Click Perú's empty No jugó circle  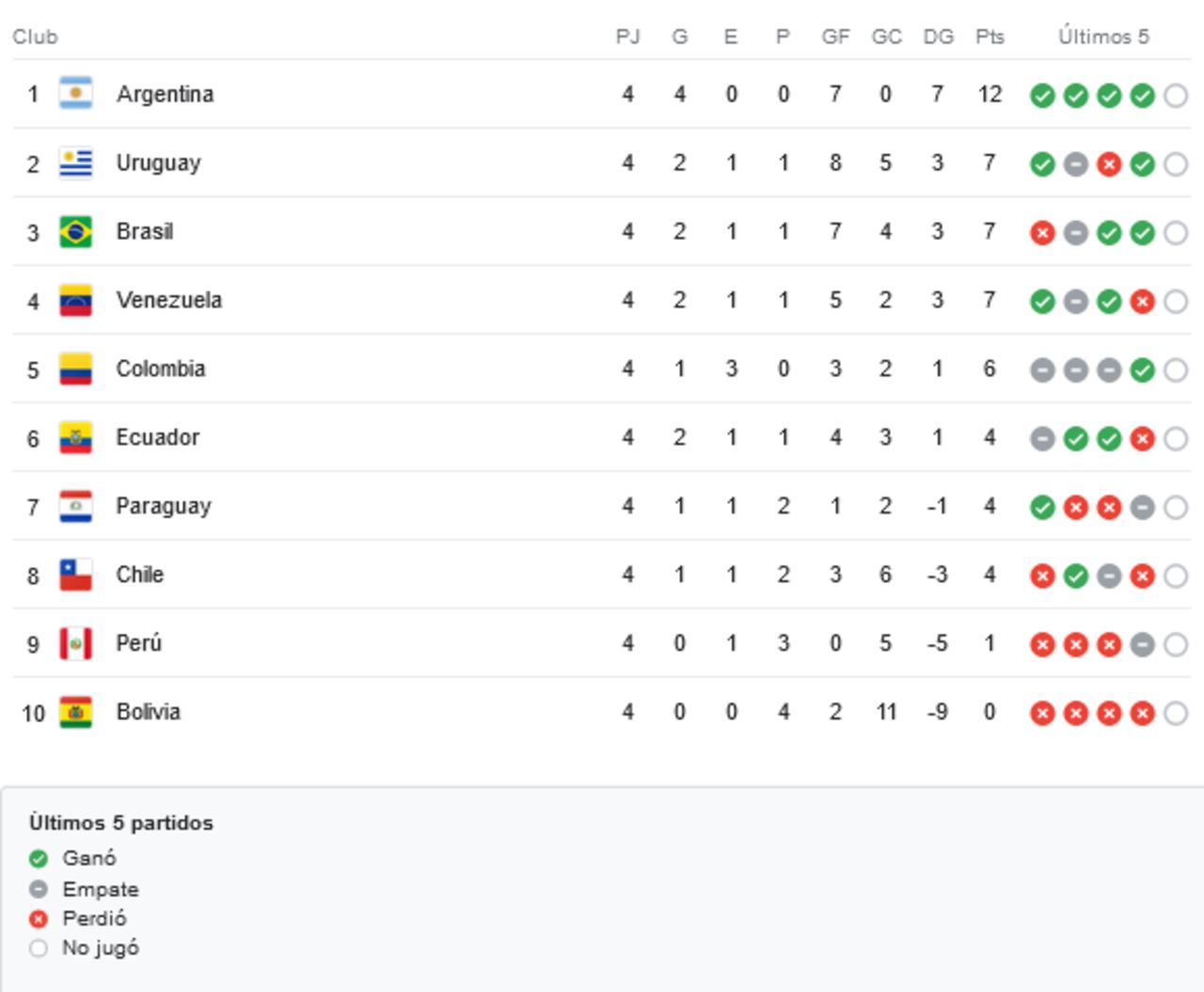pos(1175,643)
